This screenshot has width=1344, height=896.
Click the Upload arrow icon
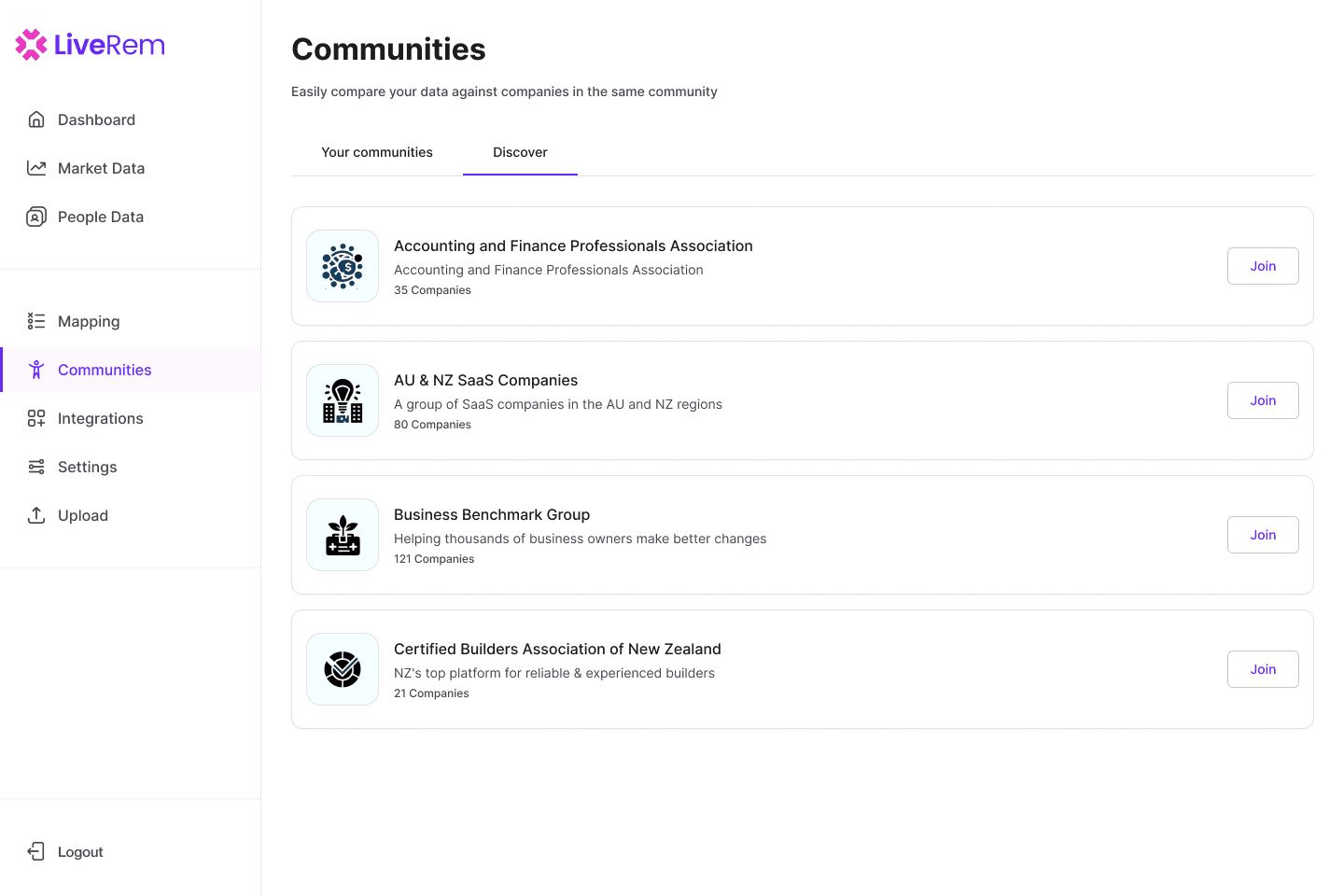(x=36, y=515)
